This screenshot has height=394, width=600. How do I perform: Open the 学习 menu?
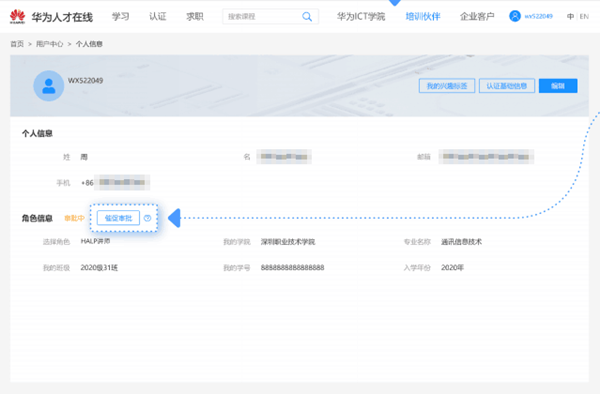[x=121, y=16]
